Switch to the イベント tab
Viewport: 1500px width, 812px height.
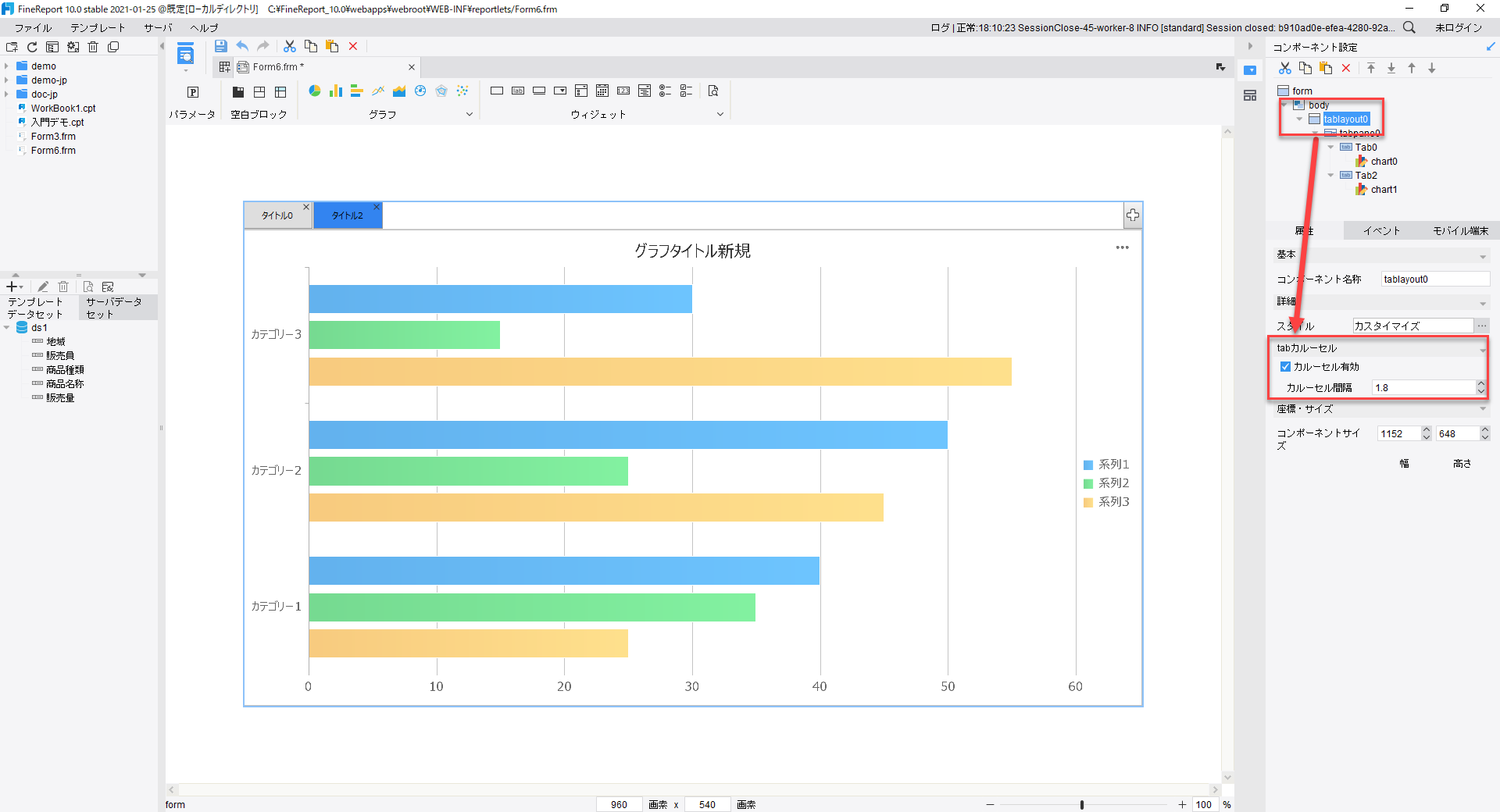click(x=1381, y=230)
